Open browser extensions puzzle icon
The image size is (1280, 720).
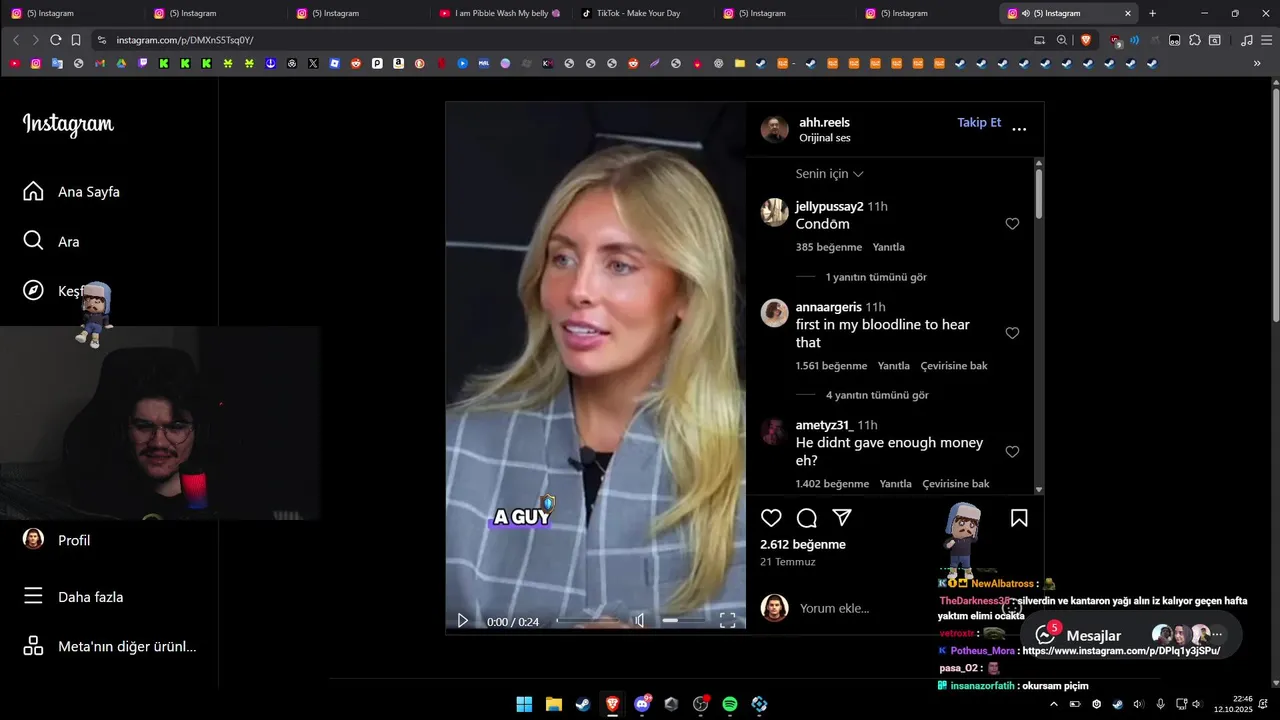pos(1194,40)
